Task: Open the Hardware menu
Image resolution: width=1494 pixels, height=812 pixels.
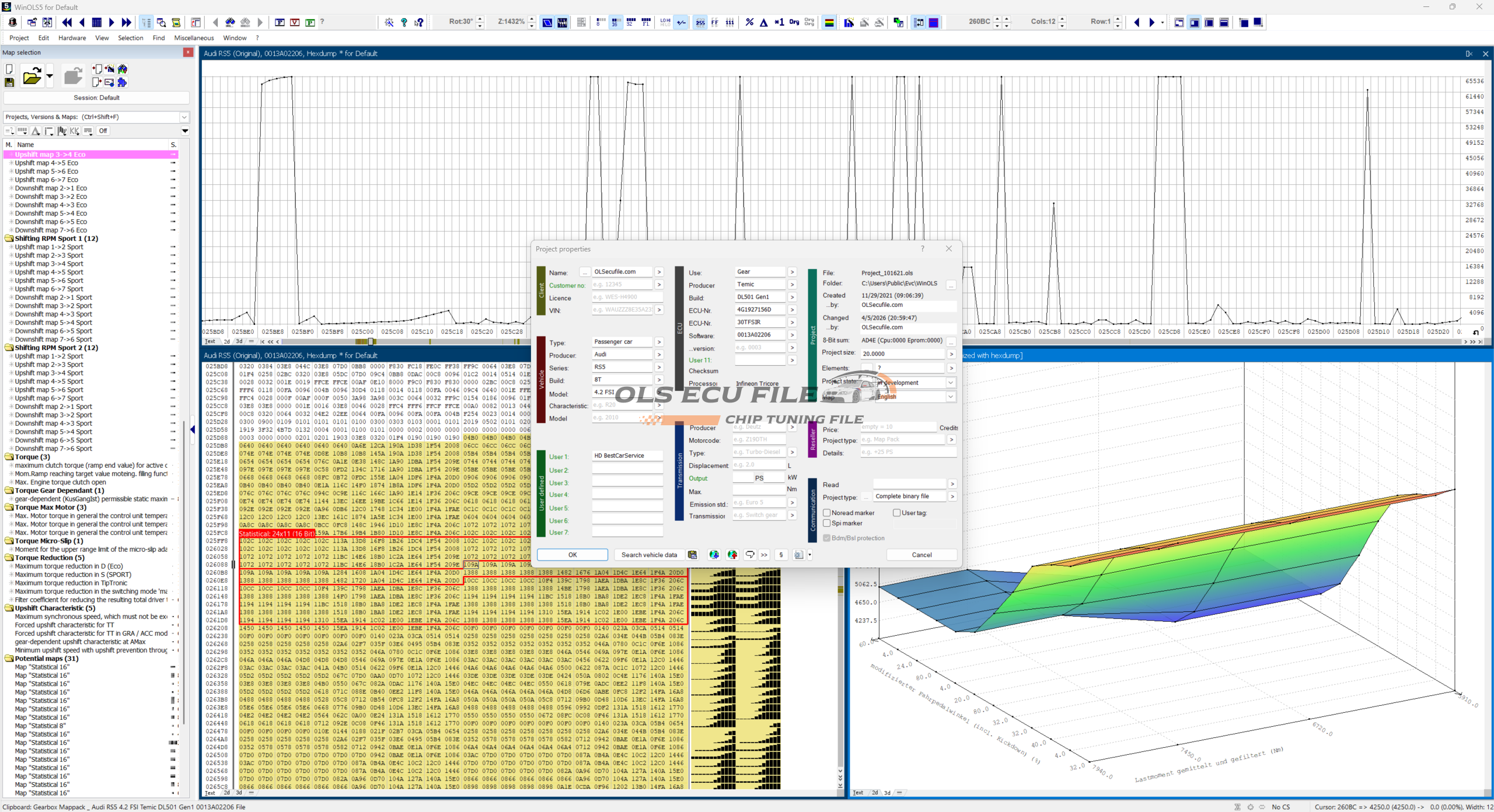Action: point(72,38)
